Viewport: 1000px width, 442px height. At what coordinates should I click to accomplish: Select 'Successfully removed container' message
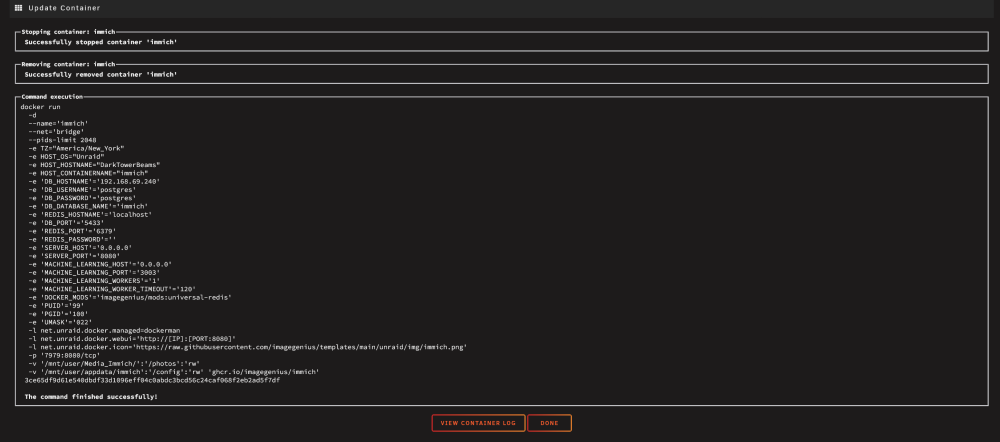(101, 75)
